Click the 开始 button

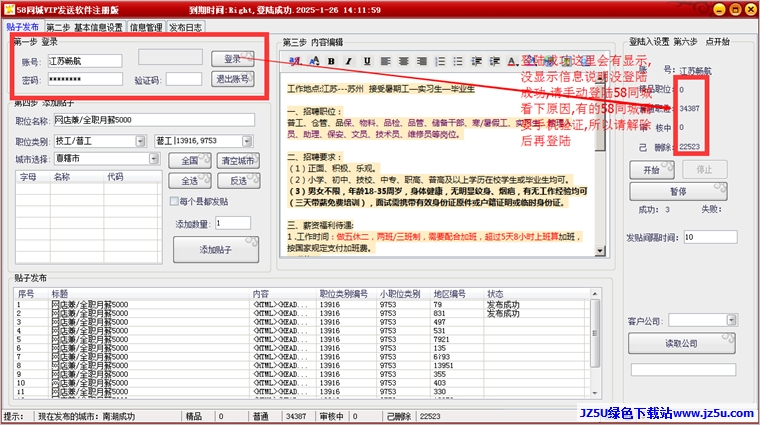pyautogui.click(x=651, y=170)
